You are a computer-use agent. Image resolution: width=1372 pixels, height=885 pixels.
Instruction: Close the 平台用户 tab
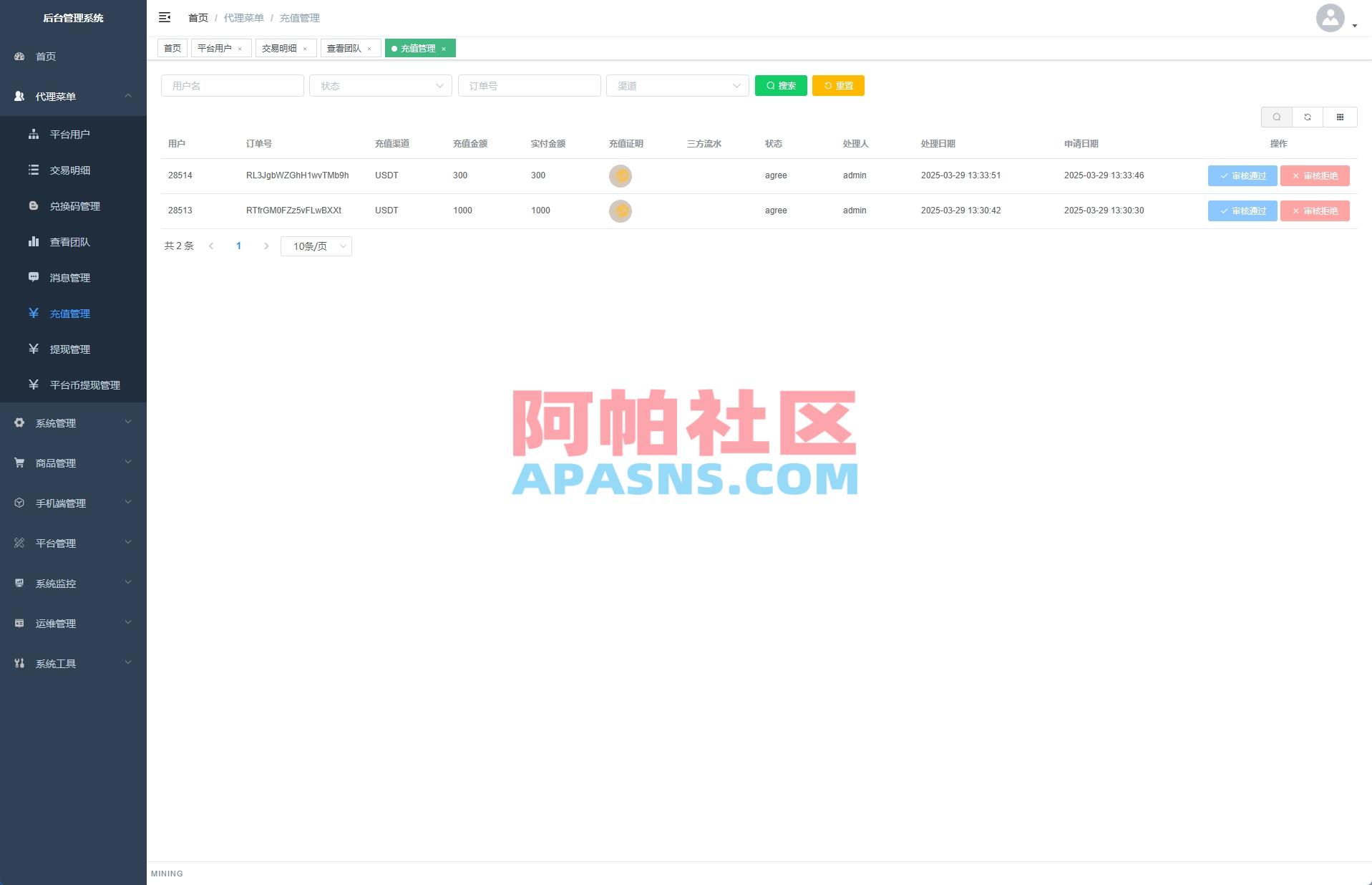pyautogui.click(x=241, y=48)
